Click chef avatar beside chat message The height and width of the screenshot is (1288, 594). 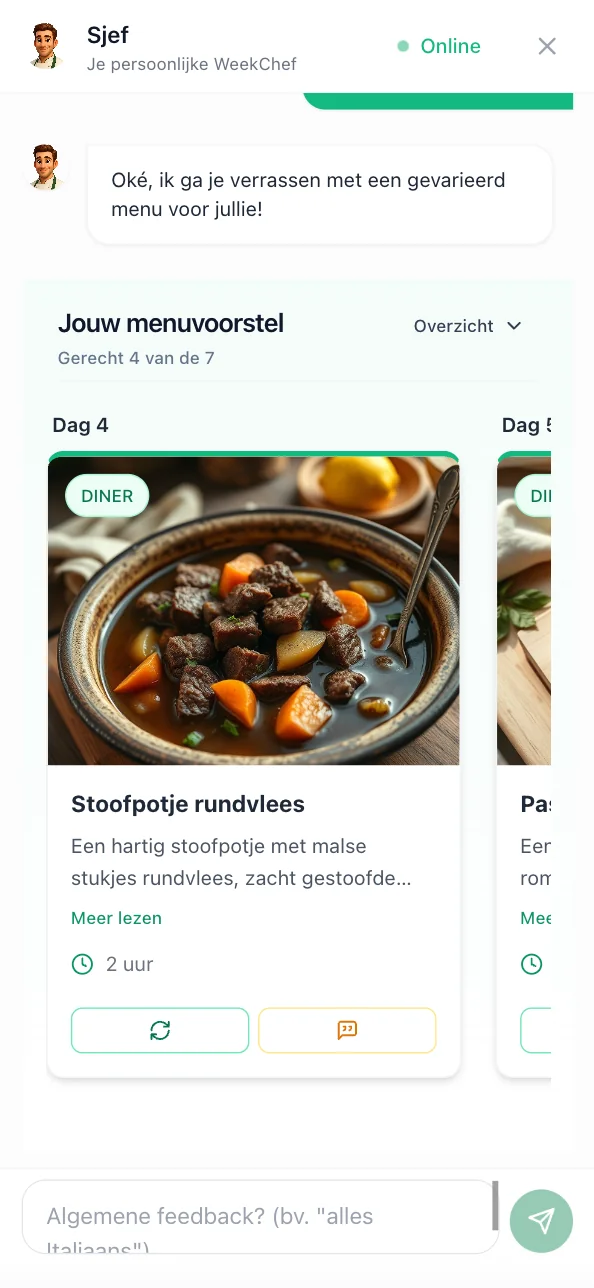coord(43,168)
